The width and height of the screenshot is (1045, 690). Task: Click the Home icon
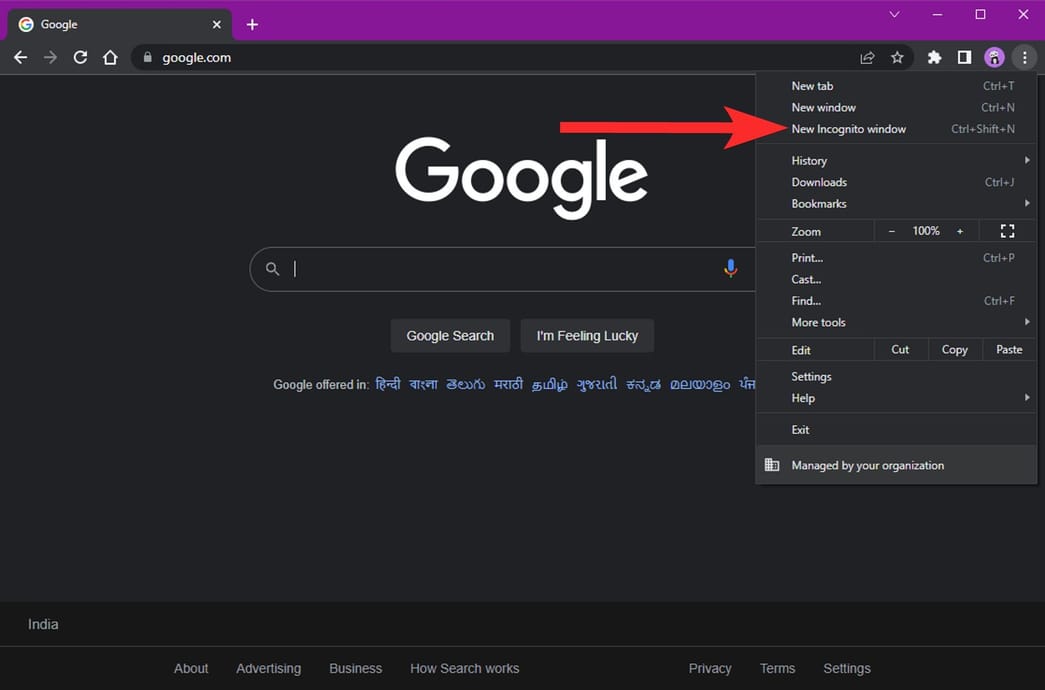click(110, 57)
